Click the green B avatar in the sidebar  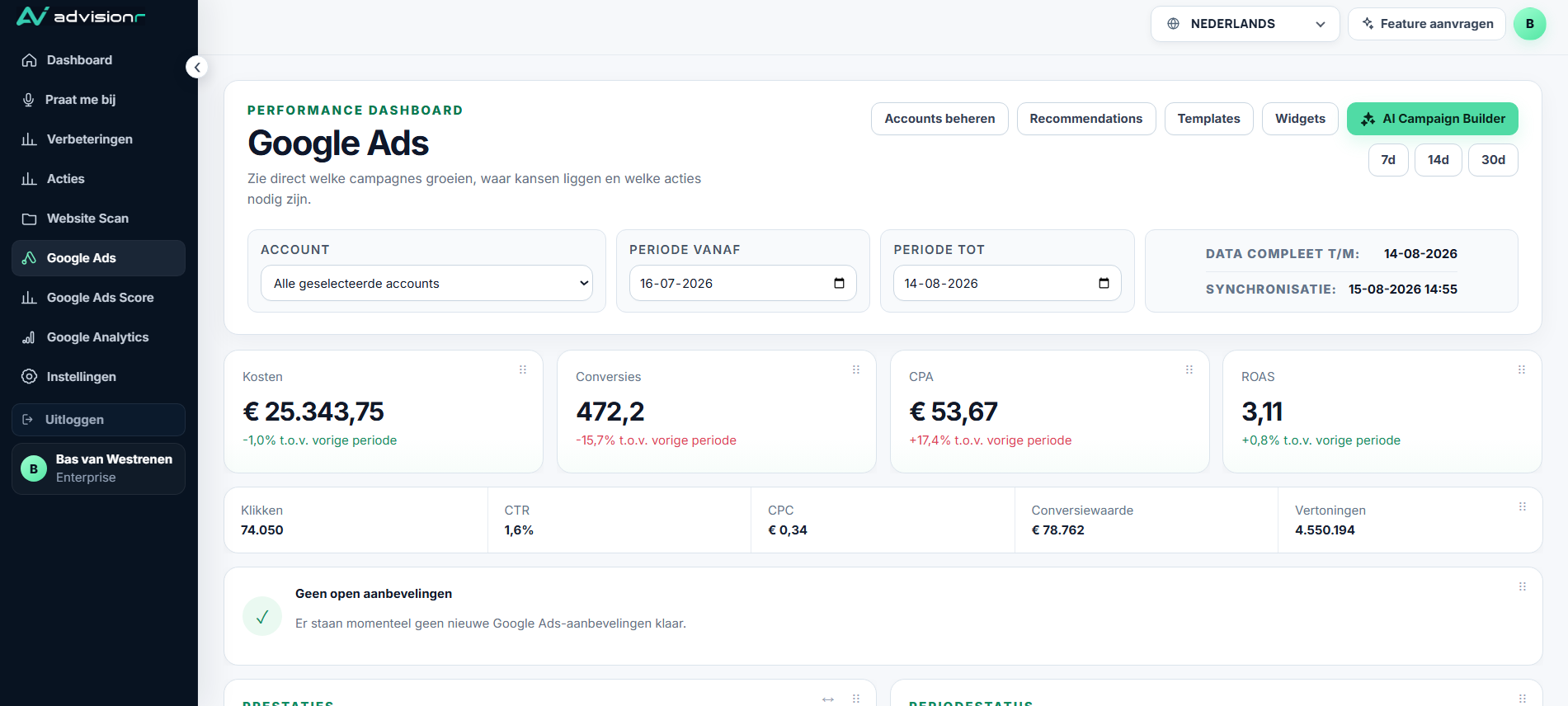34,468
